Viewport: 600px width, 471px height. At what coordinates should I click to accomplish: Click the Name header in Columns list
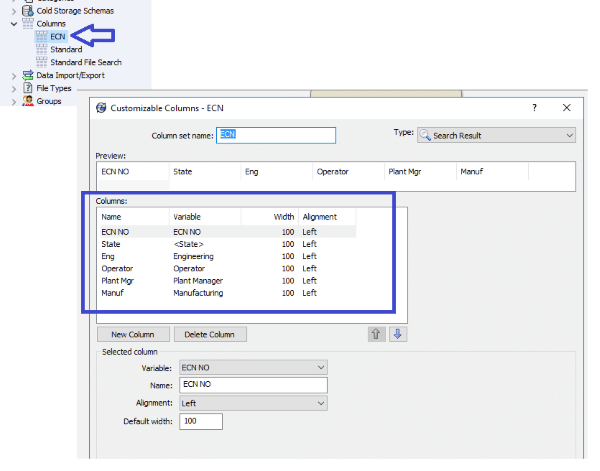tap(133, 217)
